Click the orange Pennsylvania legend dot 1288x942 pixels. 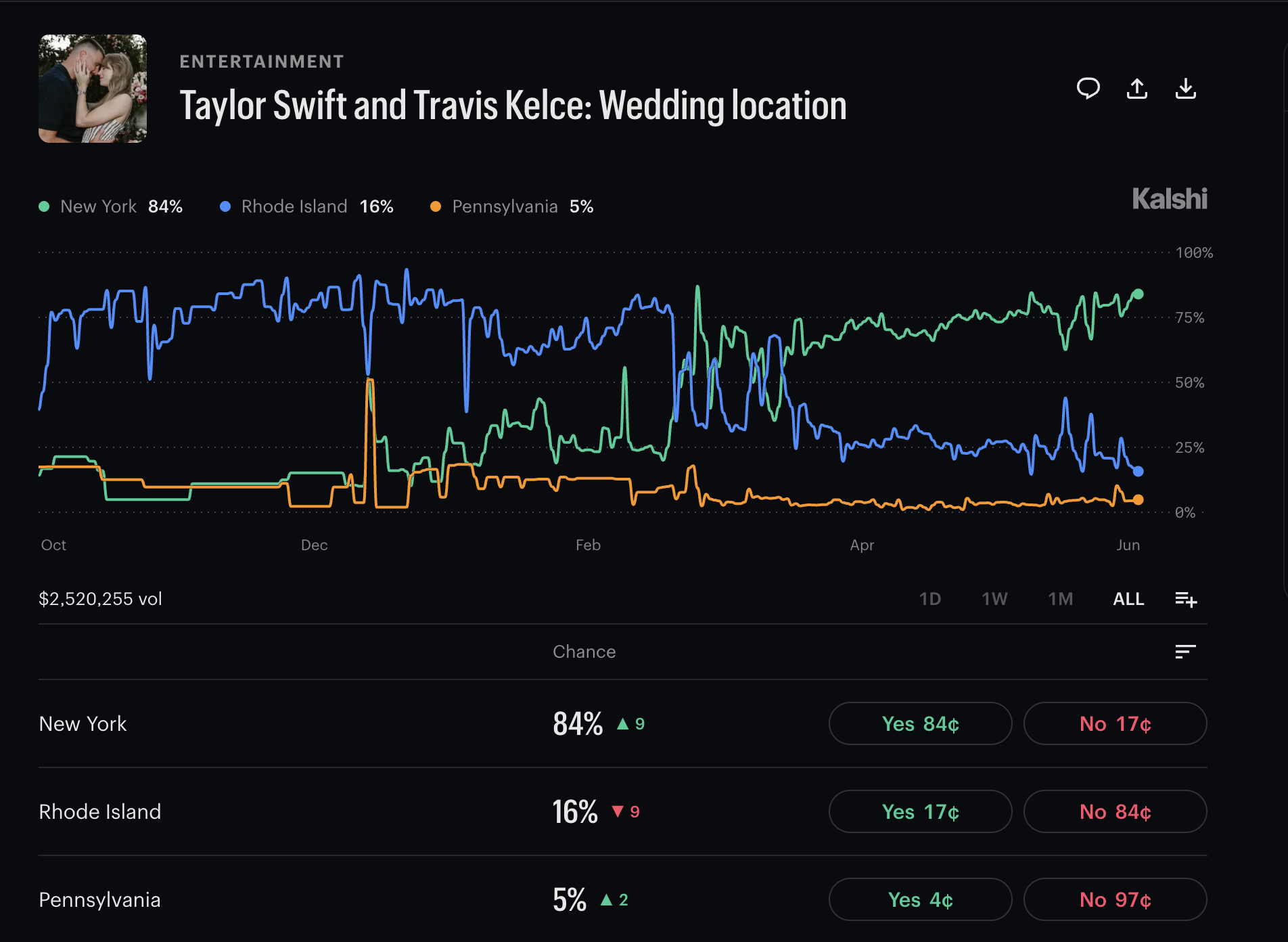coord(436,206)
